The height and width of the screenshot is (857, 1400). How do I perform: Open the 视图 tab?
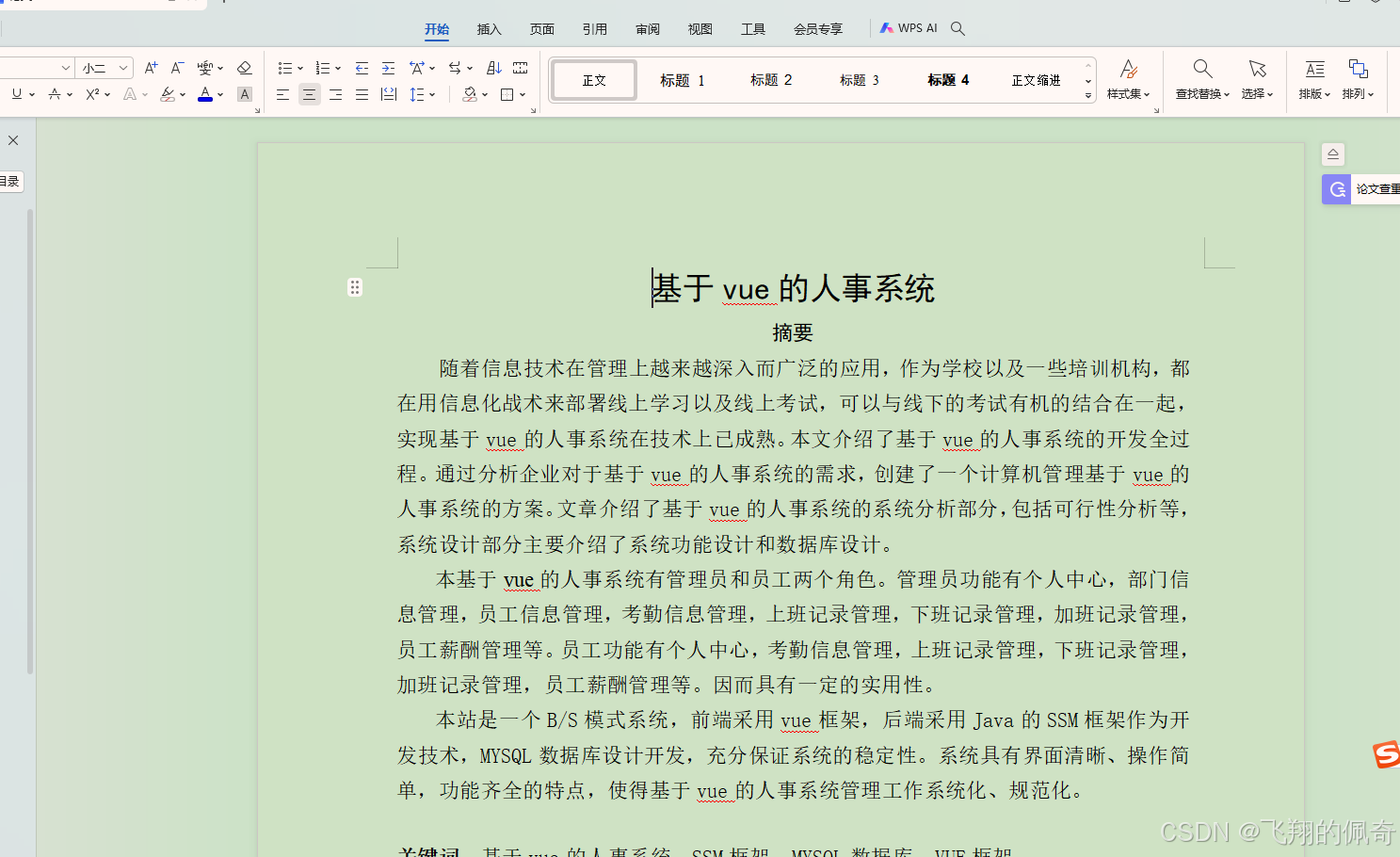(700, 29)
